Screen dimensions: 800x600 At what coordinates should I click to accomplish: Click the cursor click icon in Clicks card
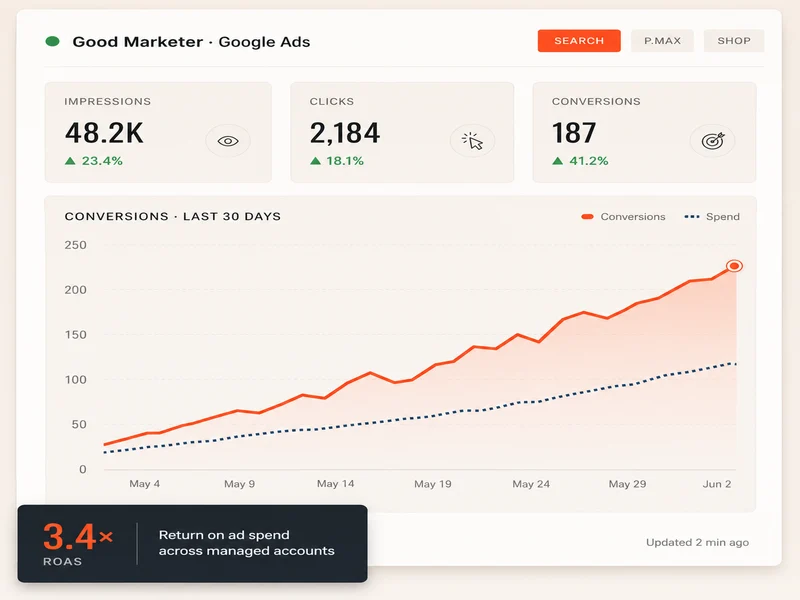472,141
